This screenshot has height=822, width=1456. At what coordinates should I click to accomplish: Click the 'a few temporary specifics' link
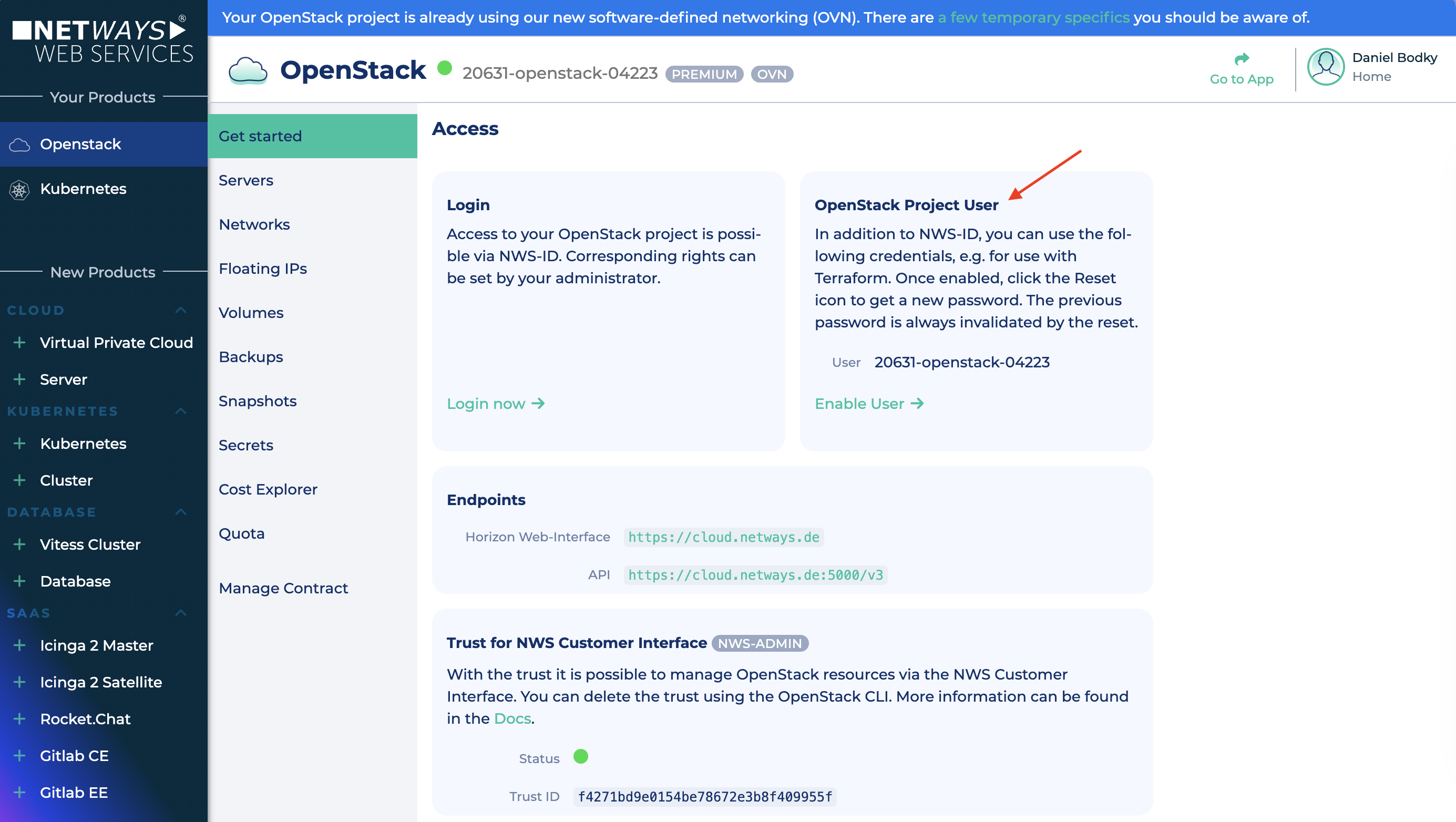(1034, 17)
